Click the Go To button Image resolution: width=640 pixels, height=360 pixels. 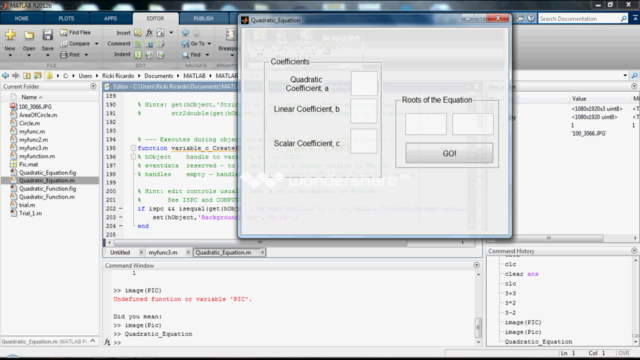coord(196,43)
